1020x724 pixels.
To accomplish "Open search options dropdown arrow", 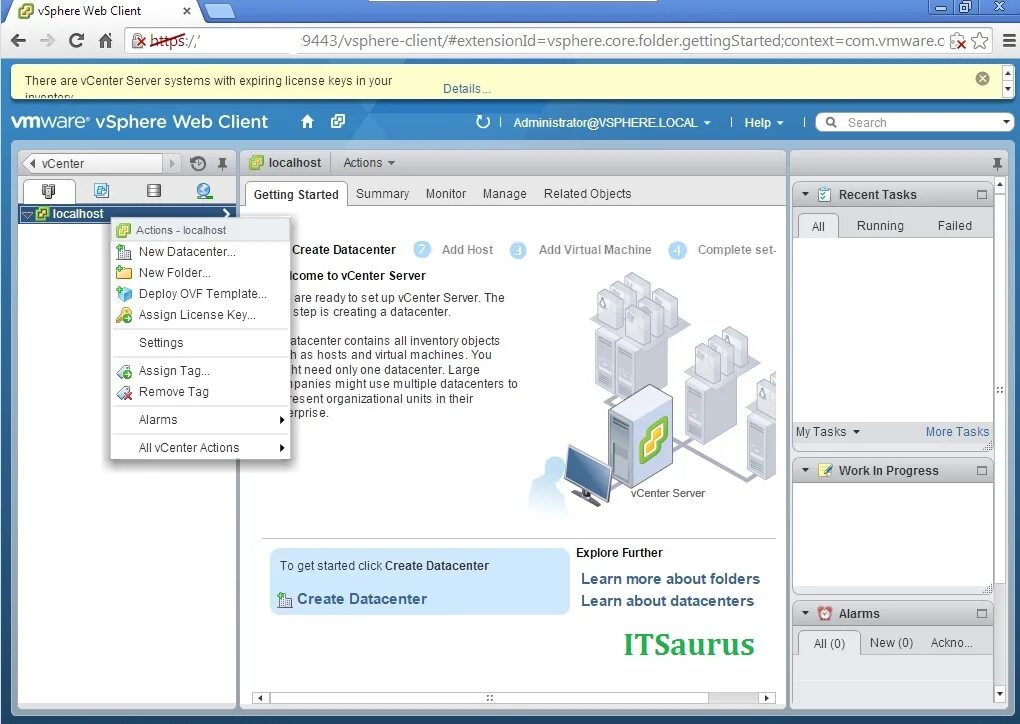I will (1006, 122).
